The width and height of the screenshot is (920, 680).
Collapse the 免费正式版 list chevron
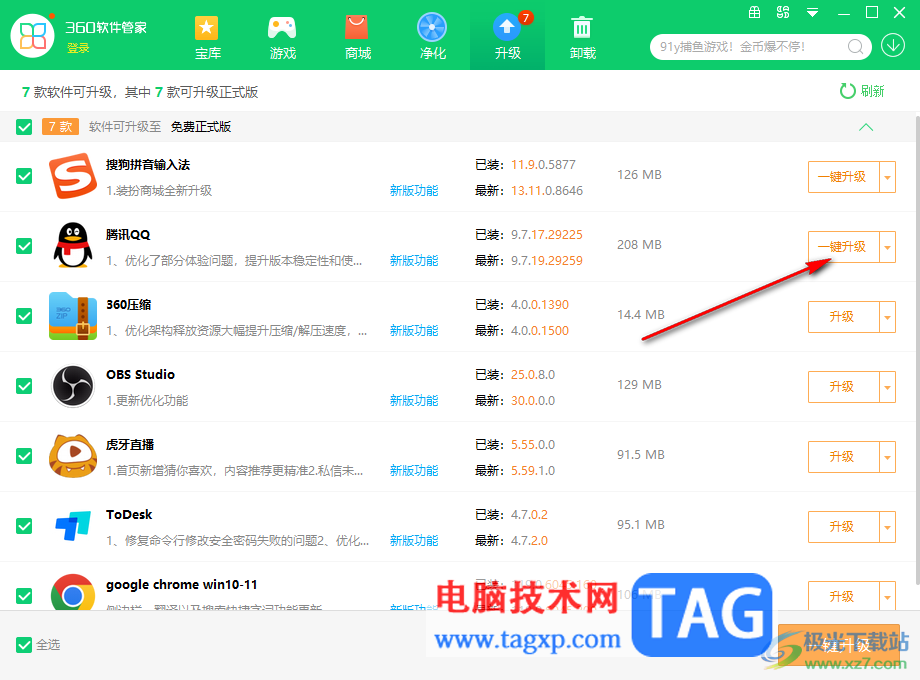[866, 127]
